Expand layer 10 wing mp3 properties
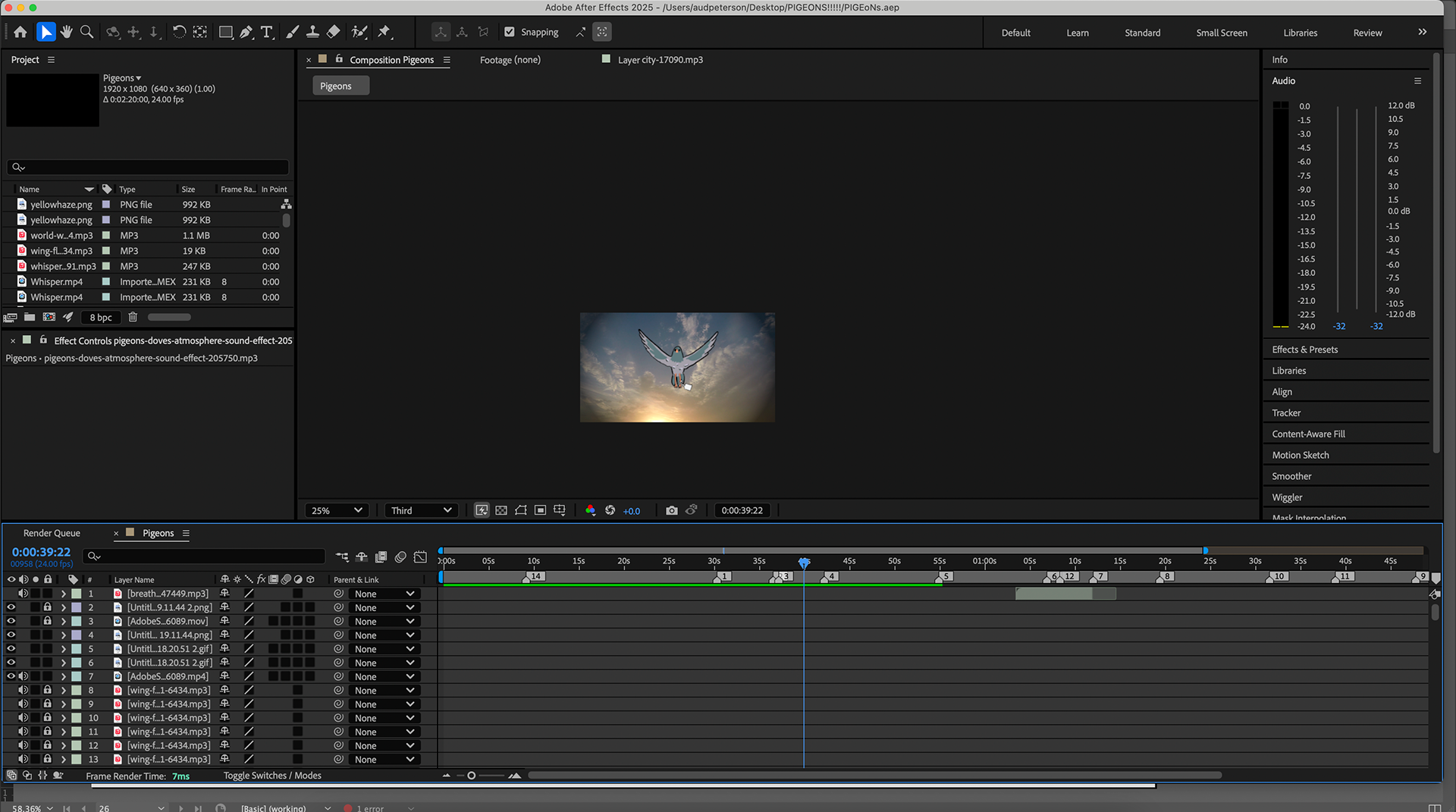The height and width of the screenshot is (812, 1456). tap(64, 718)
